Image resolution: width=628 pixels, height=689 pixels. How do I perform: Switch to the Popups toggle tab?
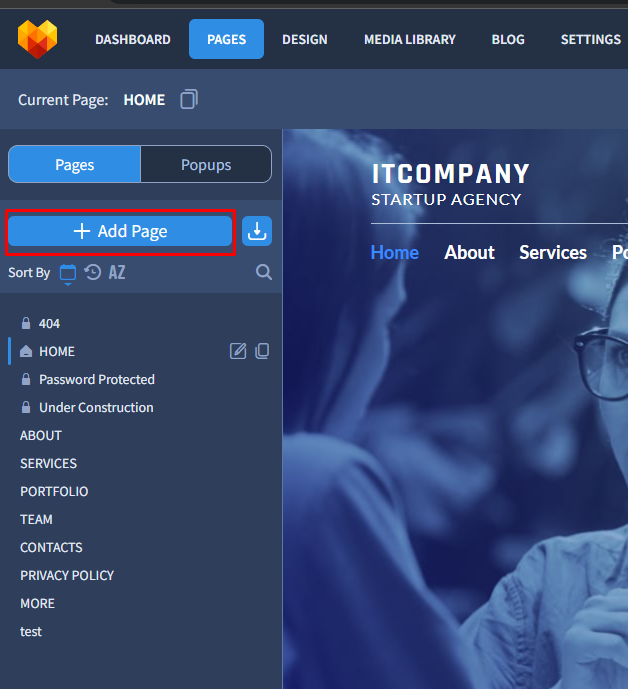pos(206,165)
